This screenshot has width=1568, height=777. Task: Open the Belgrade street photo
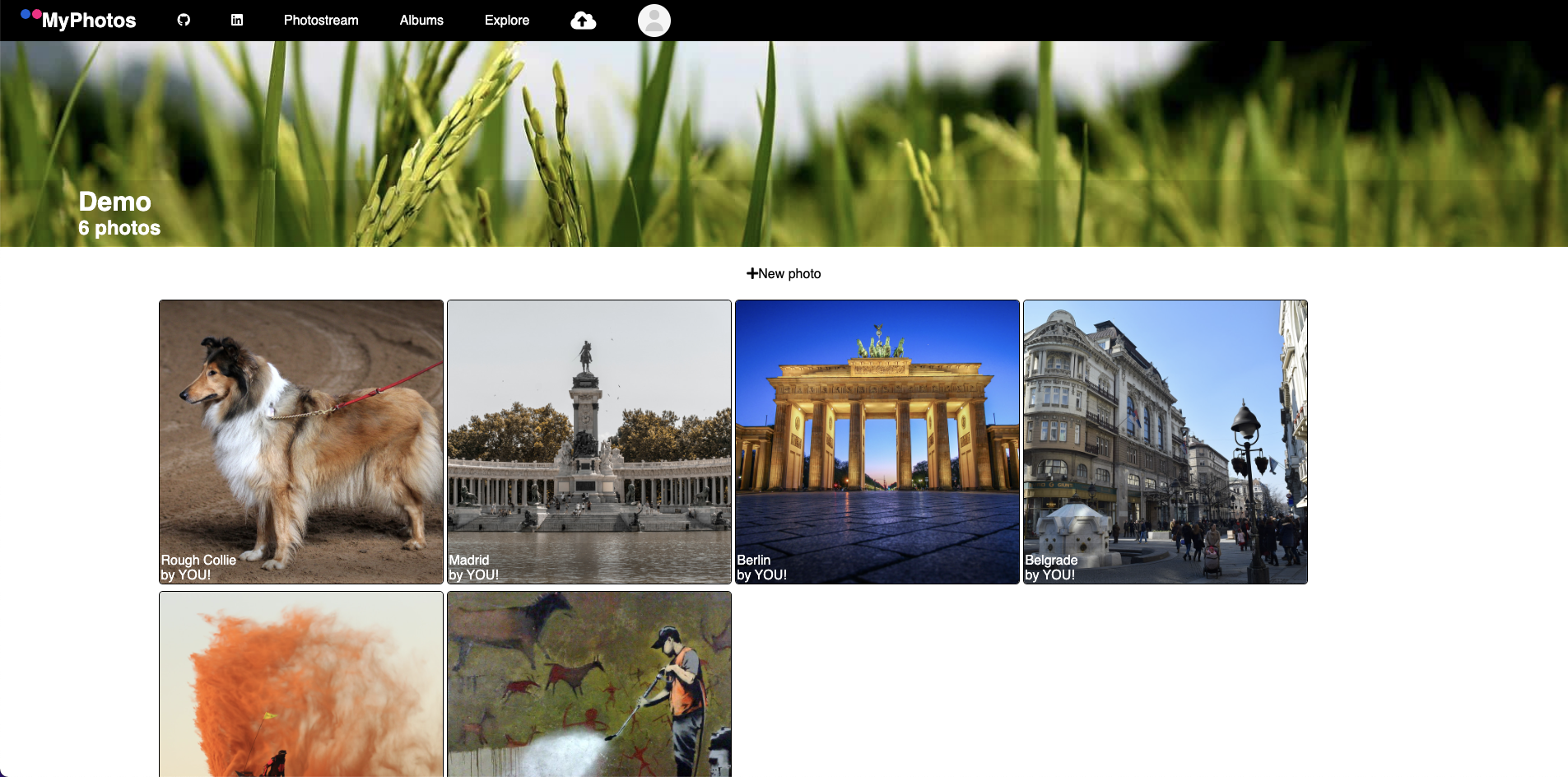tap(1166, 428)
